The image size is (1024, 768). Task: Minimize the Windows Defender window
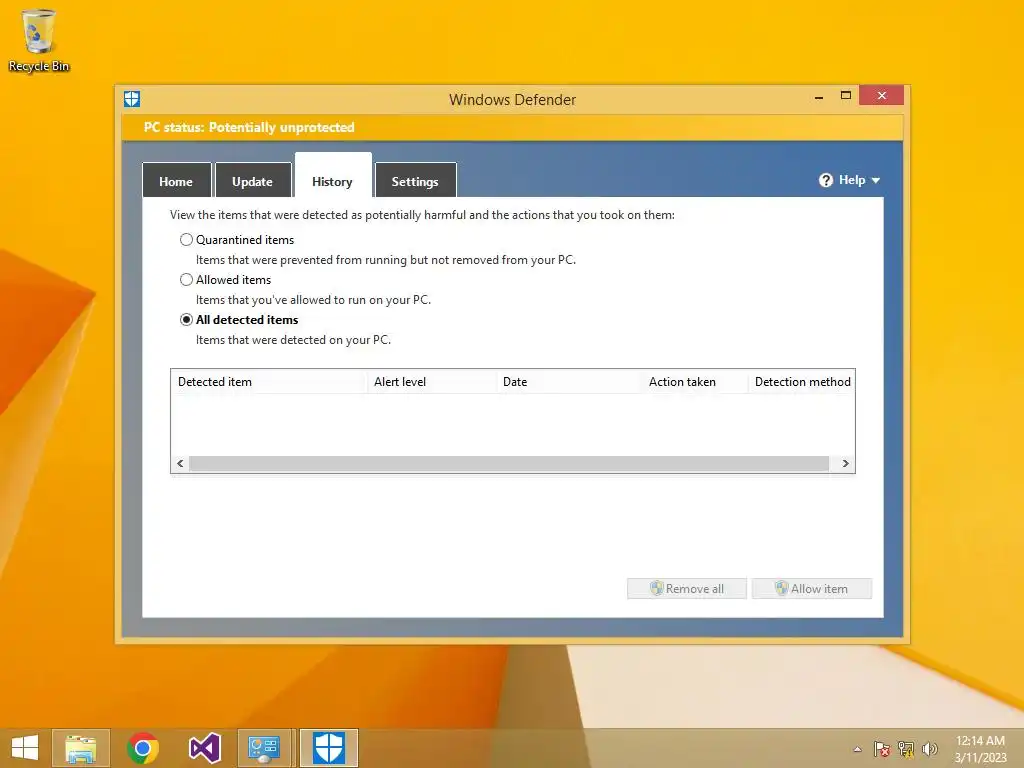[819, 97]
